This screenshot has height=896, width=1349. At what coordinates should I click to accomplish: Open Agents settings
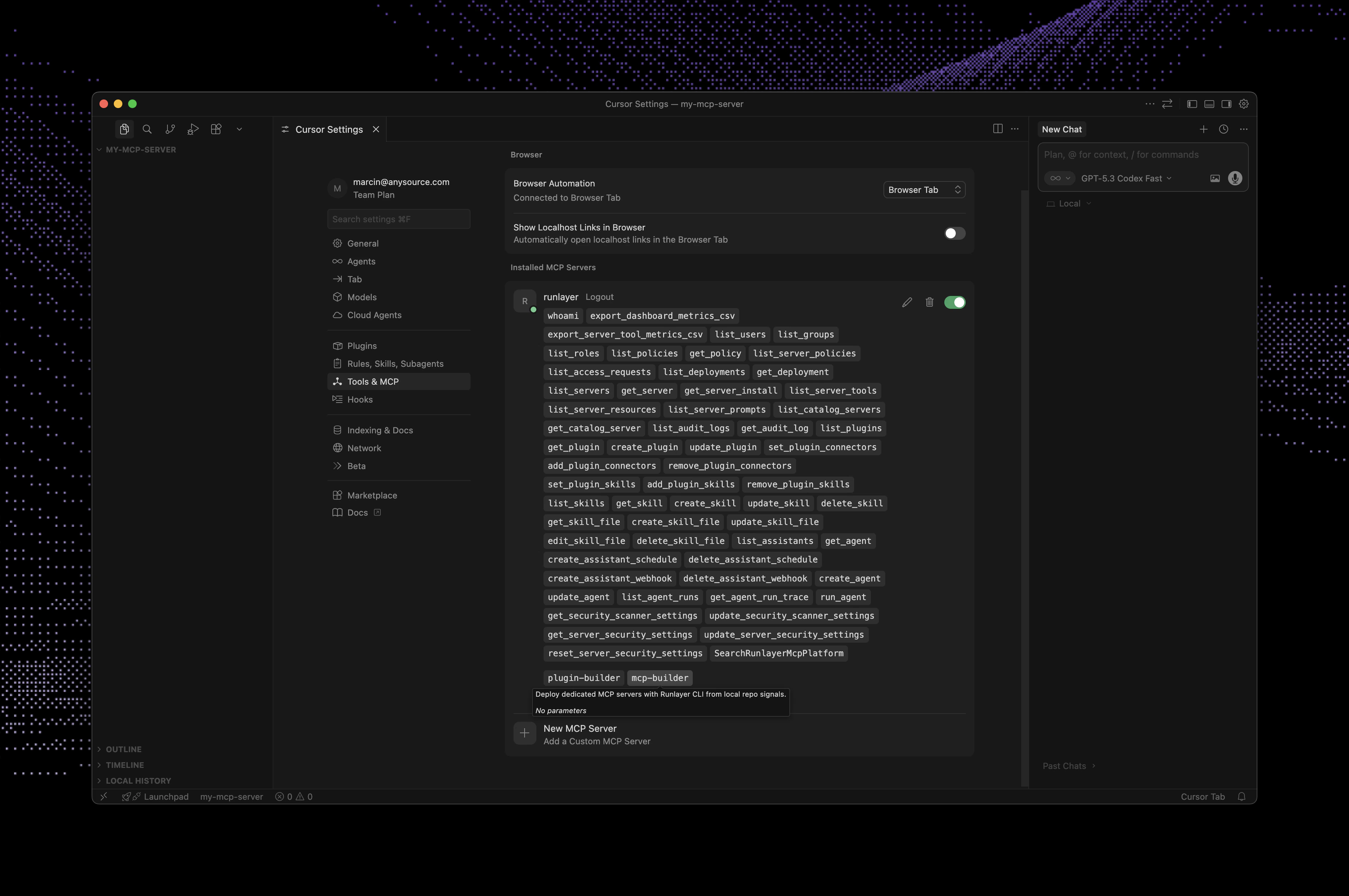click(x=399, y=261)
